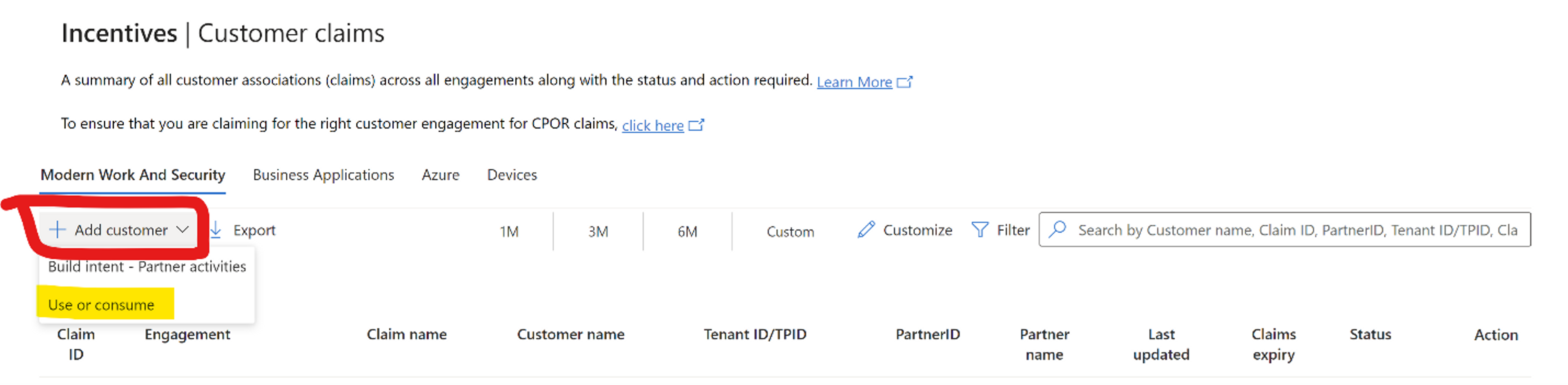
Task: Select the 6M time range
Action: (687, 232)
